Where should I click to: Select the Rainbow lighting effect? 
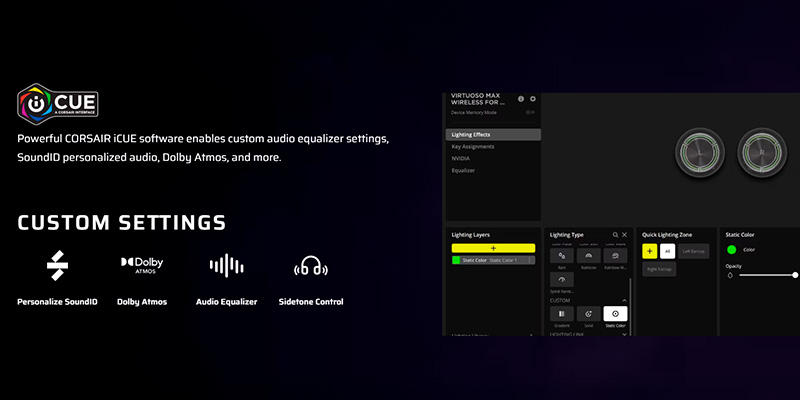[588, 256]
